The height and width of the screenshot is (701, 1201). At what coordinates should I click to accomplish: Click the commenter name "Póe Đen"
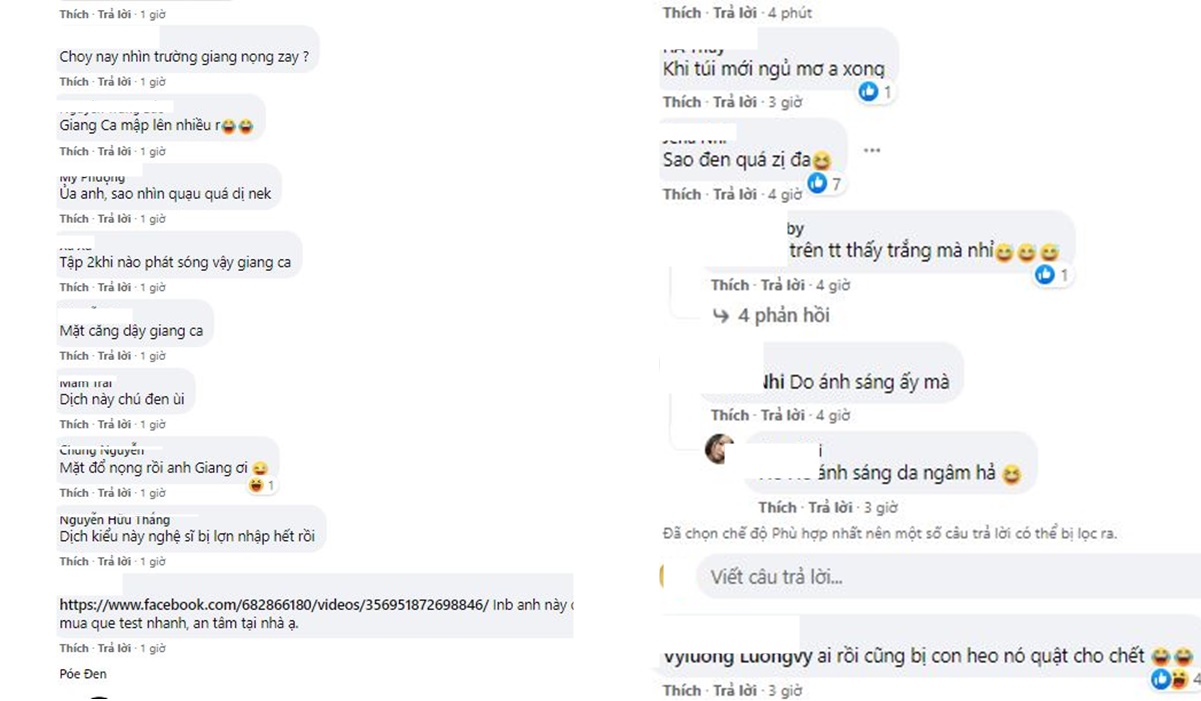[x=83, y=674]
